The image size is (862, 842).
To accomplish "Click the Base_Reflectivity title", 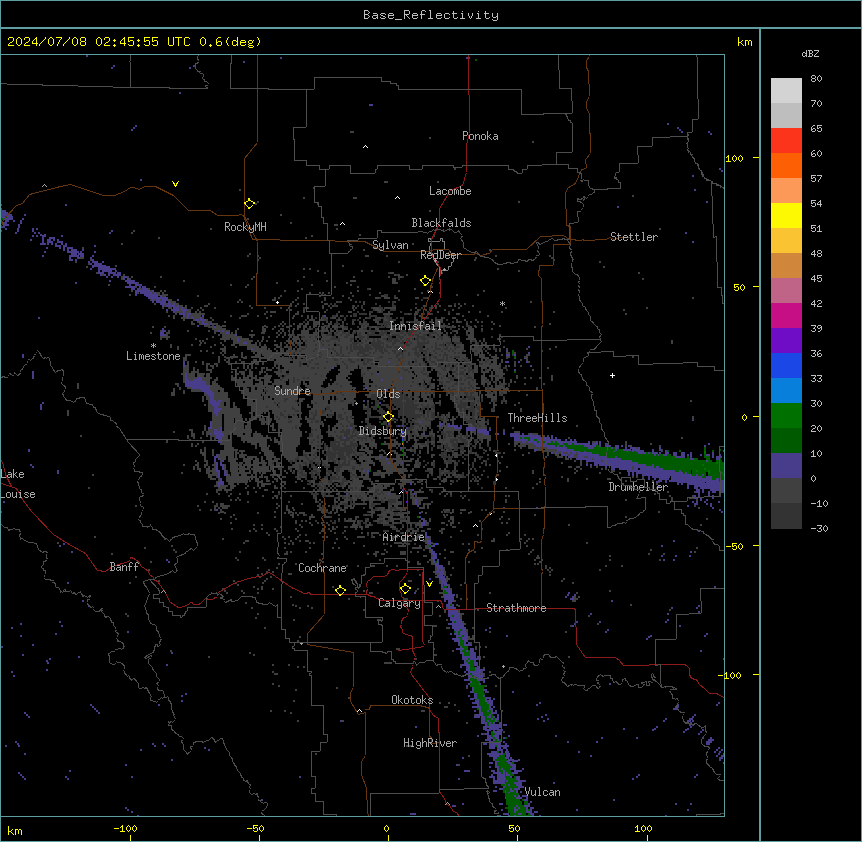I will click(431, 15).
